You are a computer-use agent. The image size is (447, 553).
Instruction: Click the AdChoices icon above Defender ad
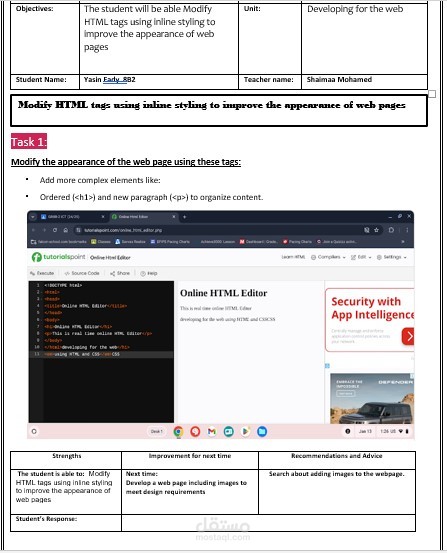point(327,366)
